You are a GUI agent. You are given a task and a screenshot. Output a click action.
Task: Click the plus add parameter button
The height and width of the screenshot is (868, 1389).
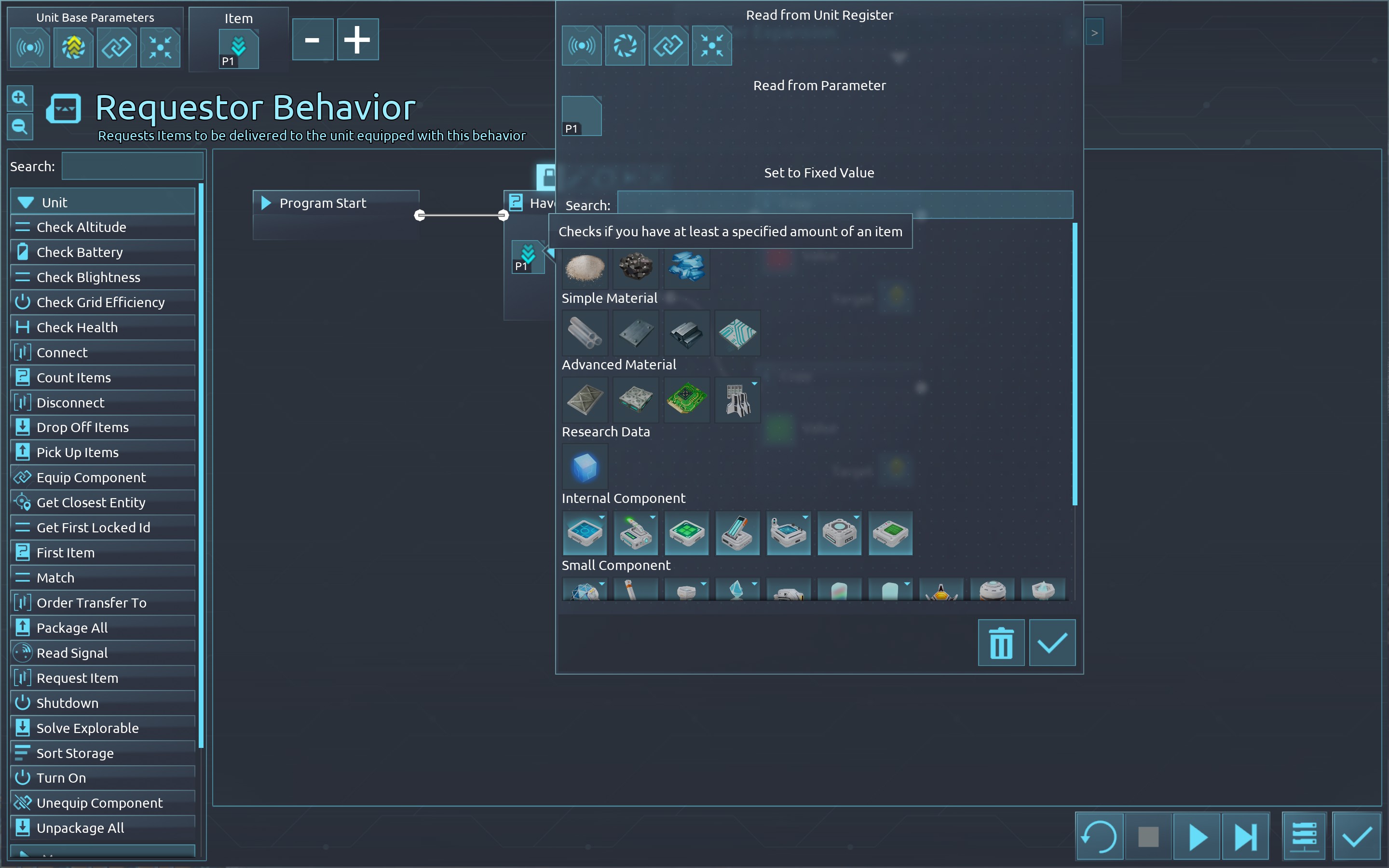pyautogui.click(x=357, y=40)
